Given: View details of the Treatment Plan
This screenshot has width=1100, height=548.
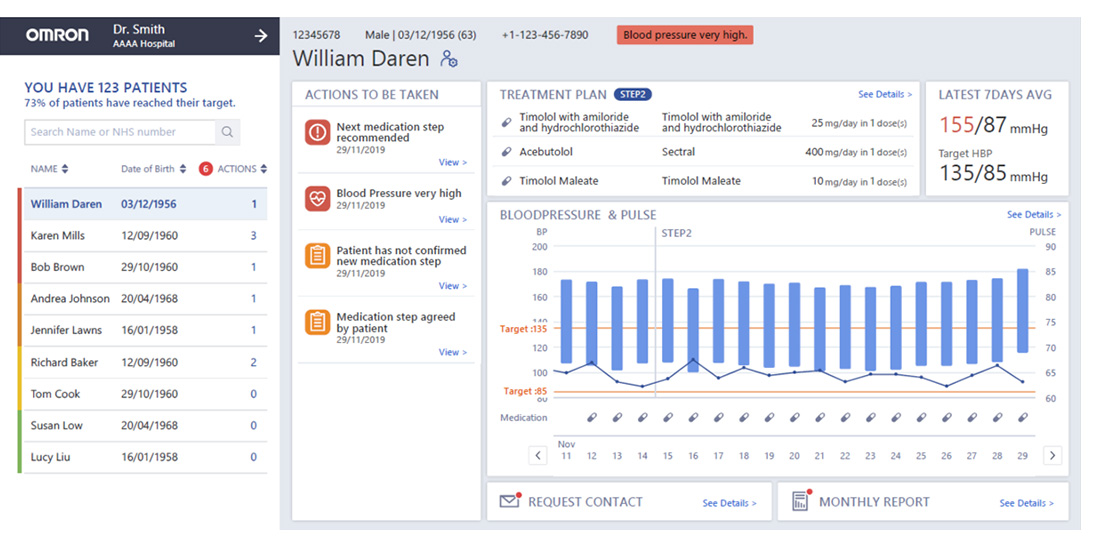Looking at the screenshot, I should click(x=884, y=95).
